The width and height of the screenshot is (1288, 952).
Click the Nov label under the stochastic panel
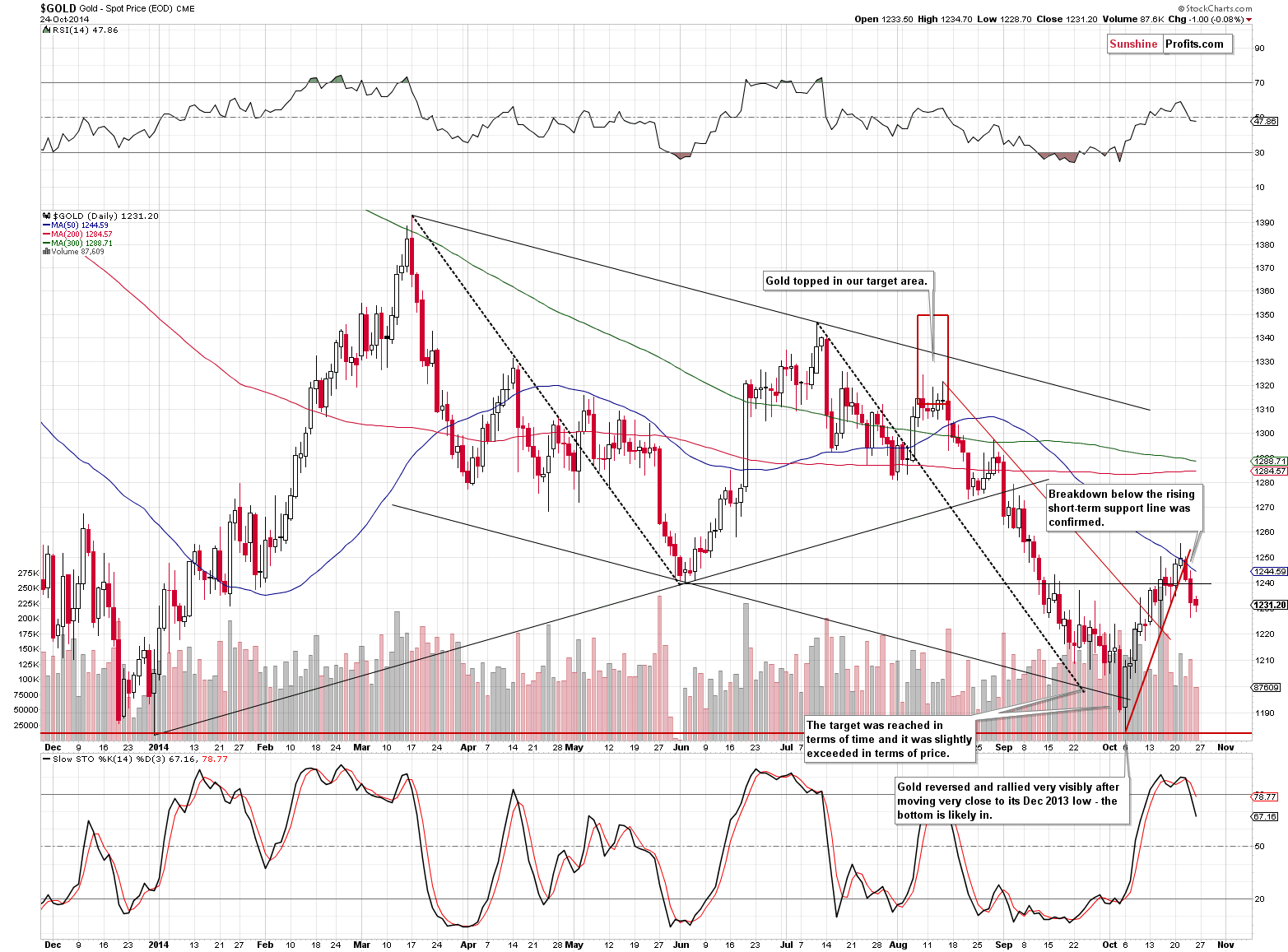1225,945
